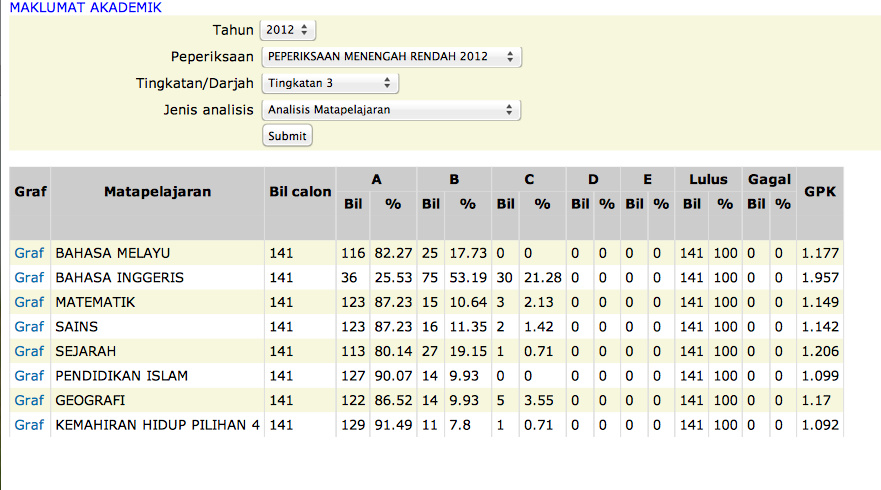Click the Matapelajaran column header
Screen dimensions: 881x490
coord(157,191)
